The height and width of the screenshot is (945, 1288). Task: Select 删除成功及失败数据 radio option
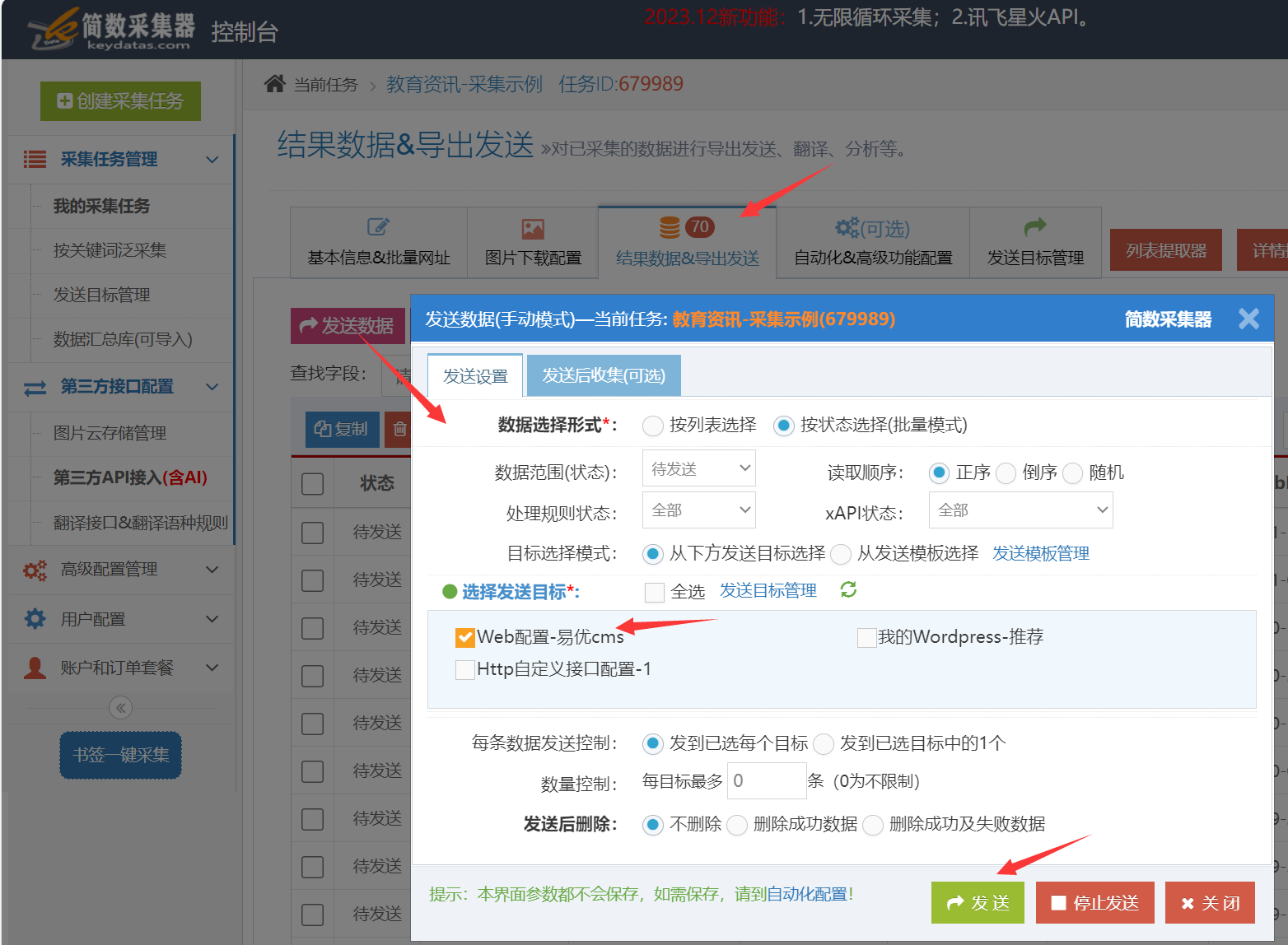pos(873,825)
